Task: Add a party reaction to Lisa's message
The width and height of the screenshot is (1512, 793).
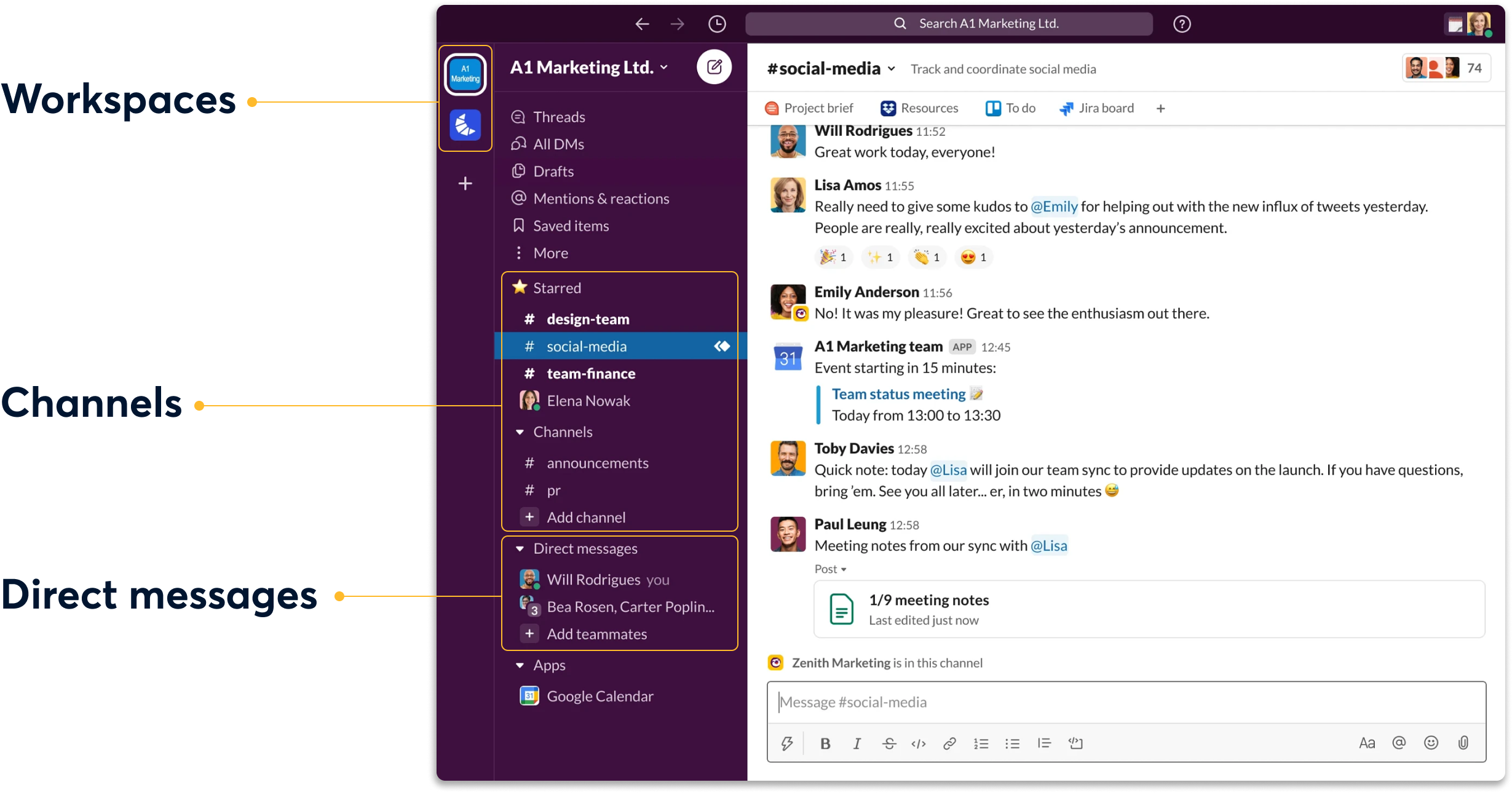Action: [833, 257]
